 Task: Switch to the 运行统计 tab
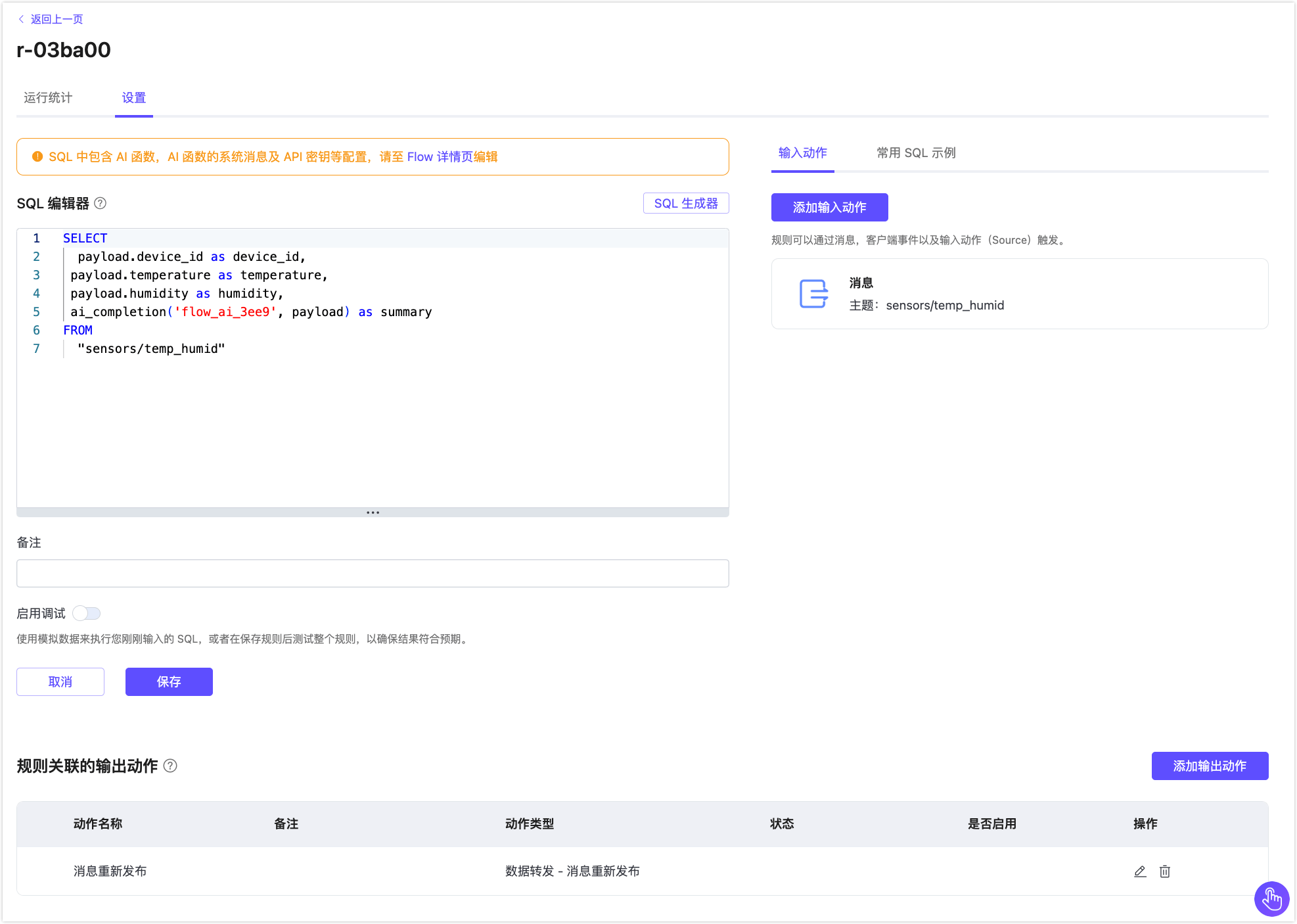[47, 97]
